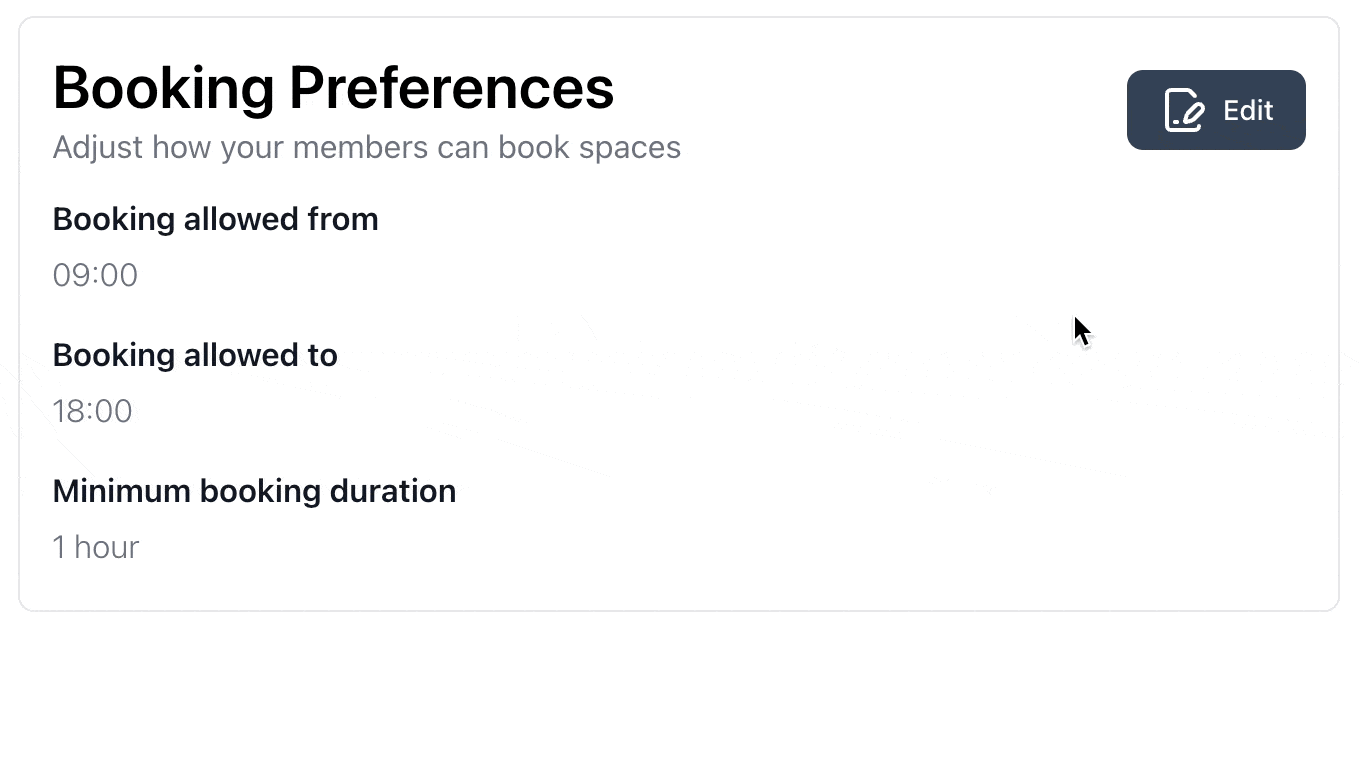
Task: Select the 09:00 start time value
Action: click(95, 275)
